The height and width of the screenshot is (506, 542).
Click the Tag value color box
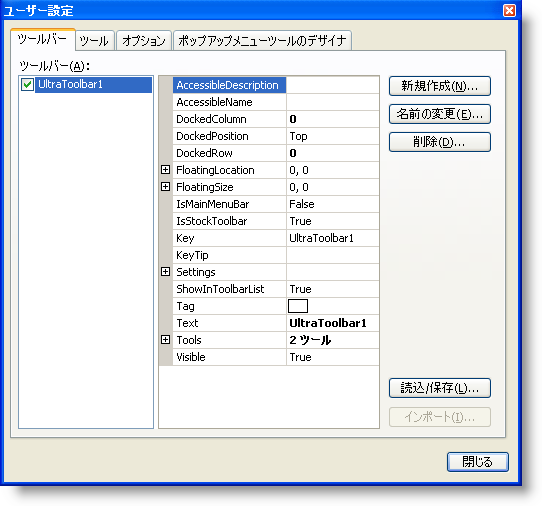298,306
